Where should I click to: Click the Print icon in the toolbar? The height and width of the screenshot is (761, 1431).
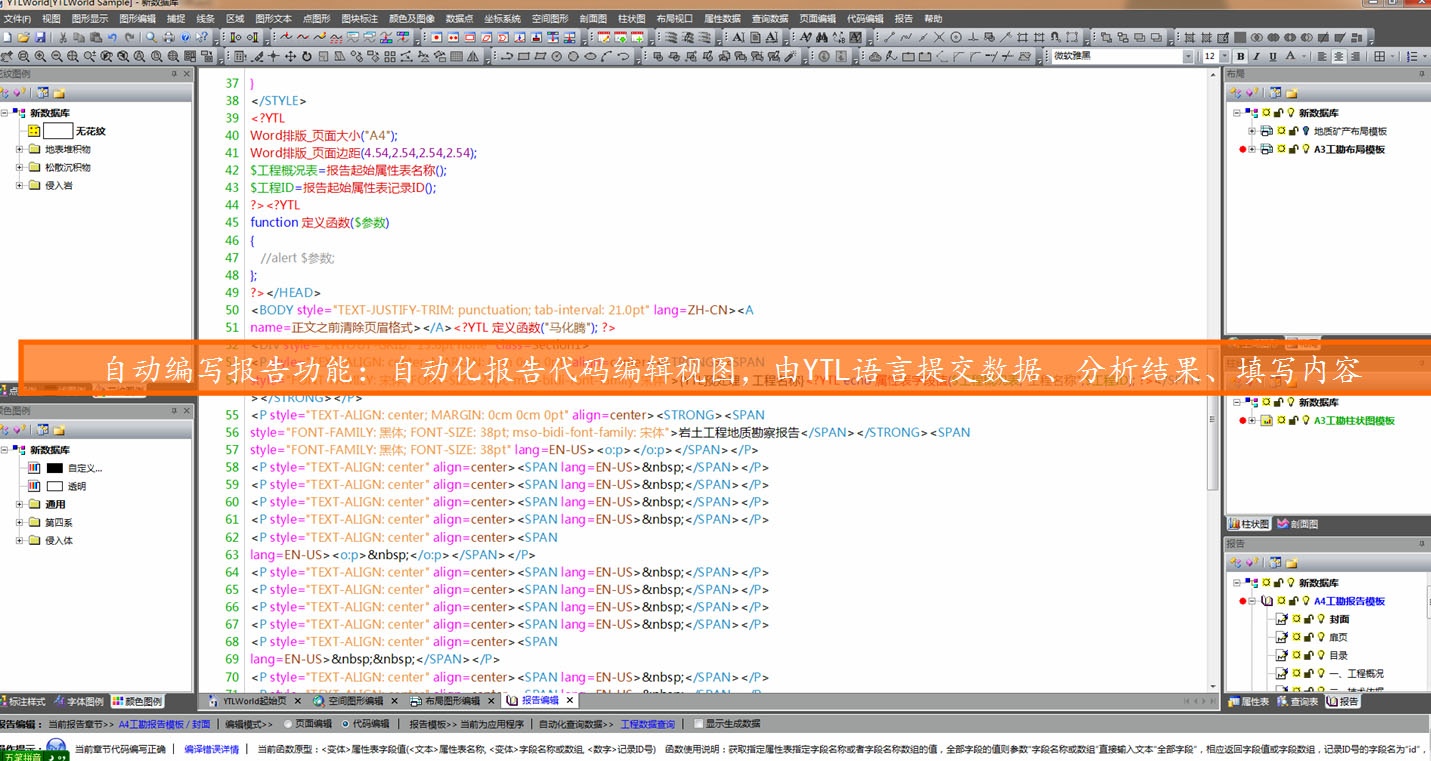[x=169, y=37]
